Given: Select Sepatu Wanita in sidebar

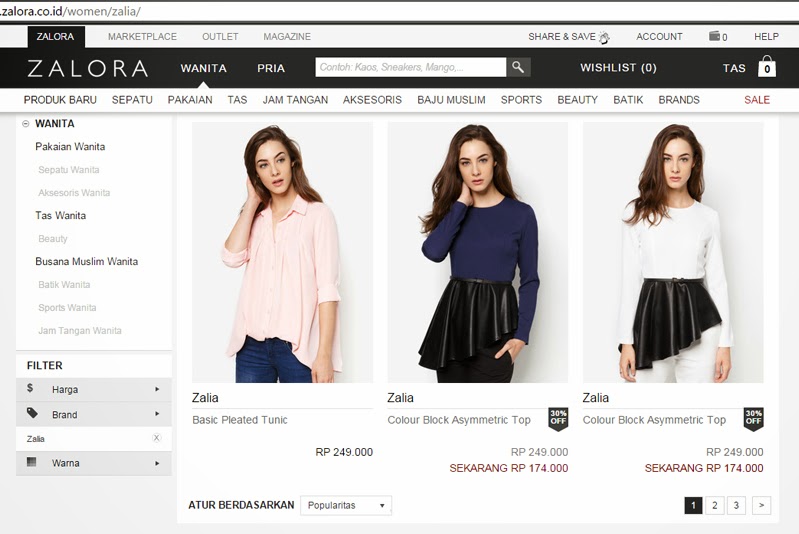Looking at the screenshot, I should coord(69,170).
